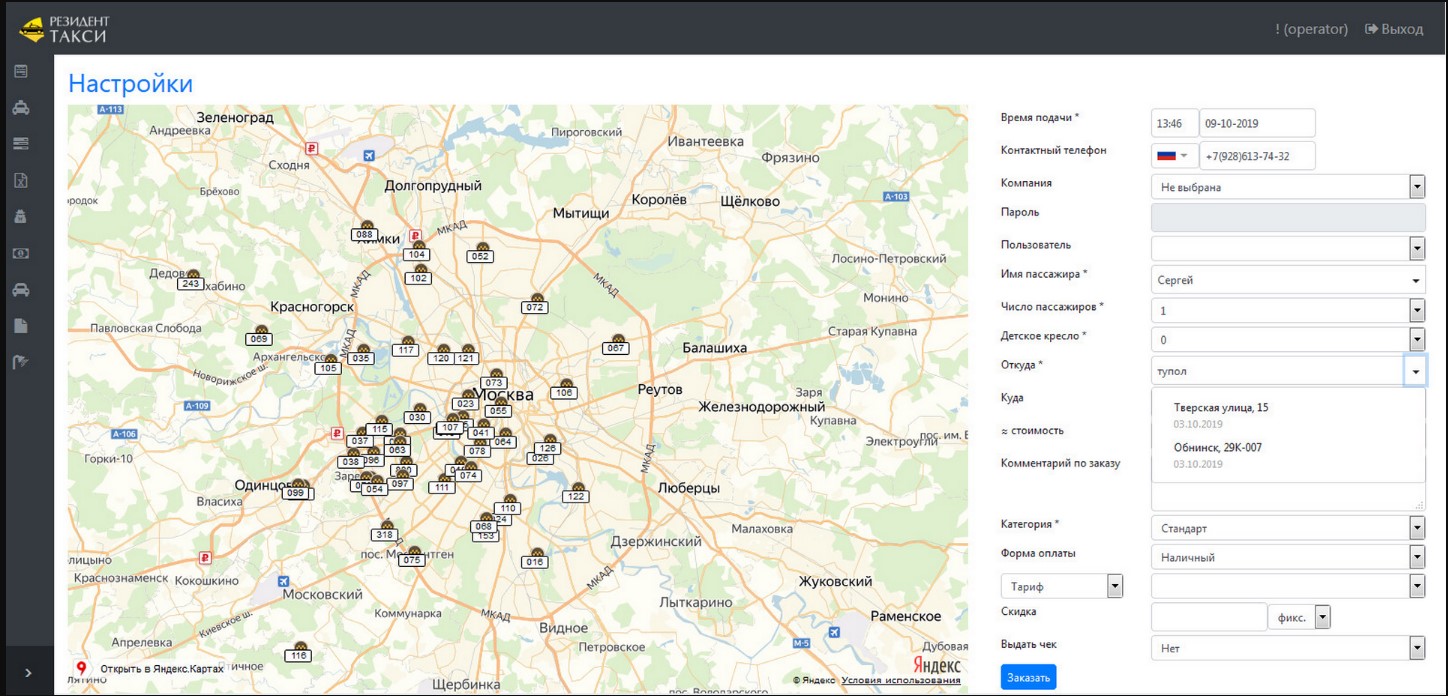This screenshot has height=696, width=1448.
Task: Open Открыть в Яндекс.Картах link
Action: [160, 668]
